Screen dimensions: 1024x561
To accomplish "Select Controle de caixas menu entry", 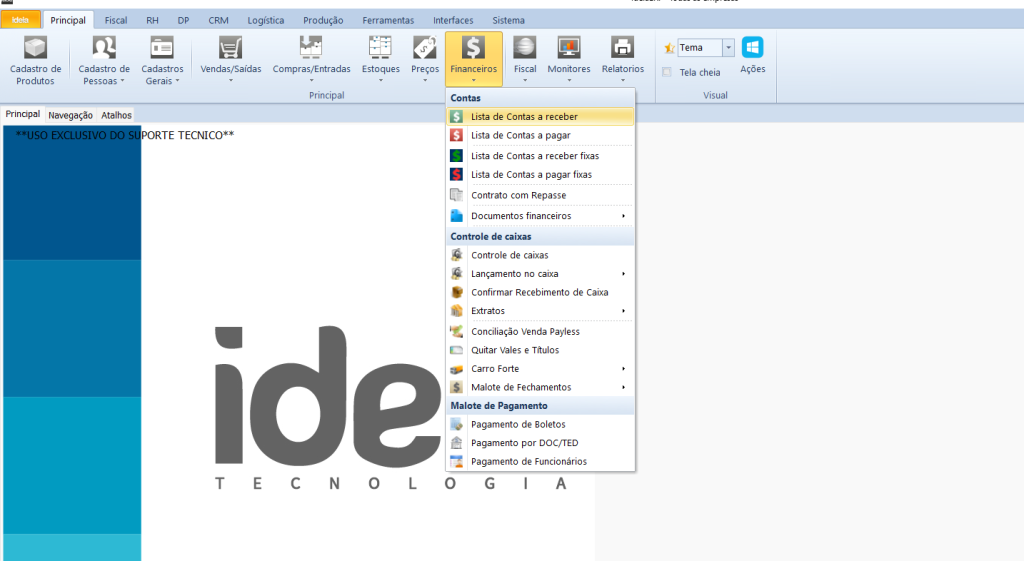I will point(509,255).
